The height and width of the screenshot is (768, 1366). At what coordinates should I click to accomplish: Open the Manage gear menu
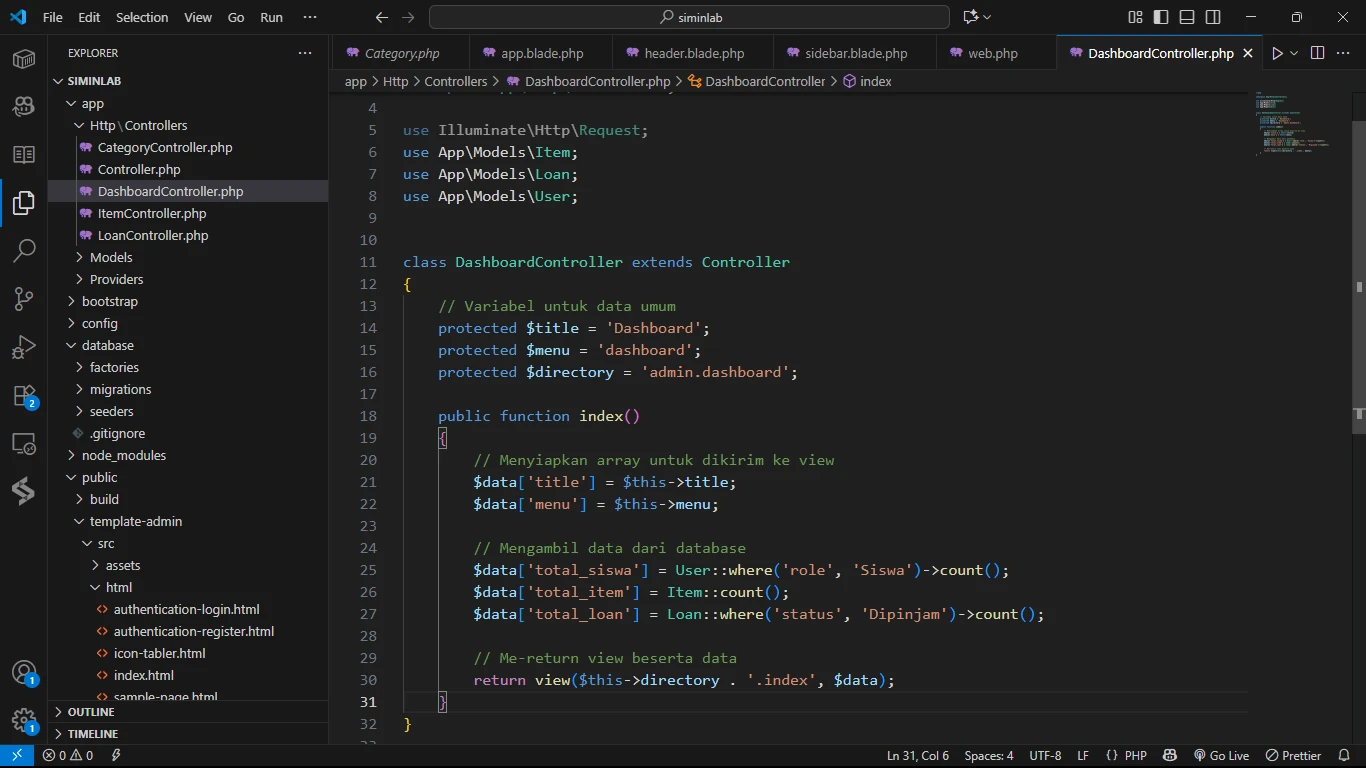pos(24,721)
